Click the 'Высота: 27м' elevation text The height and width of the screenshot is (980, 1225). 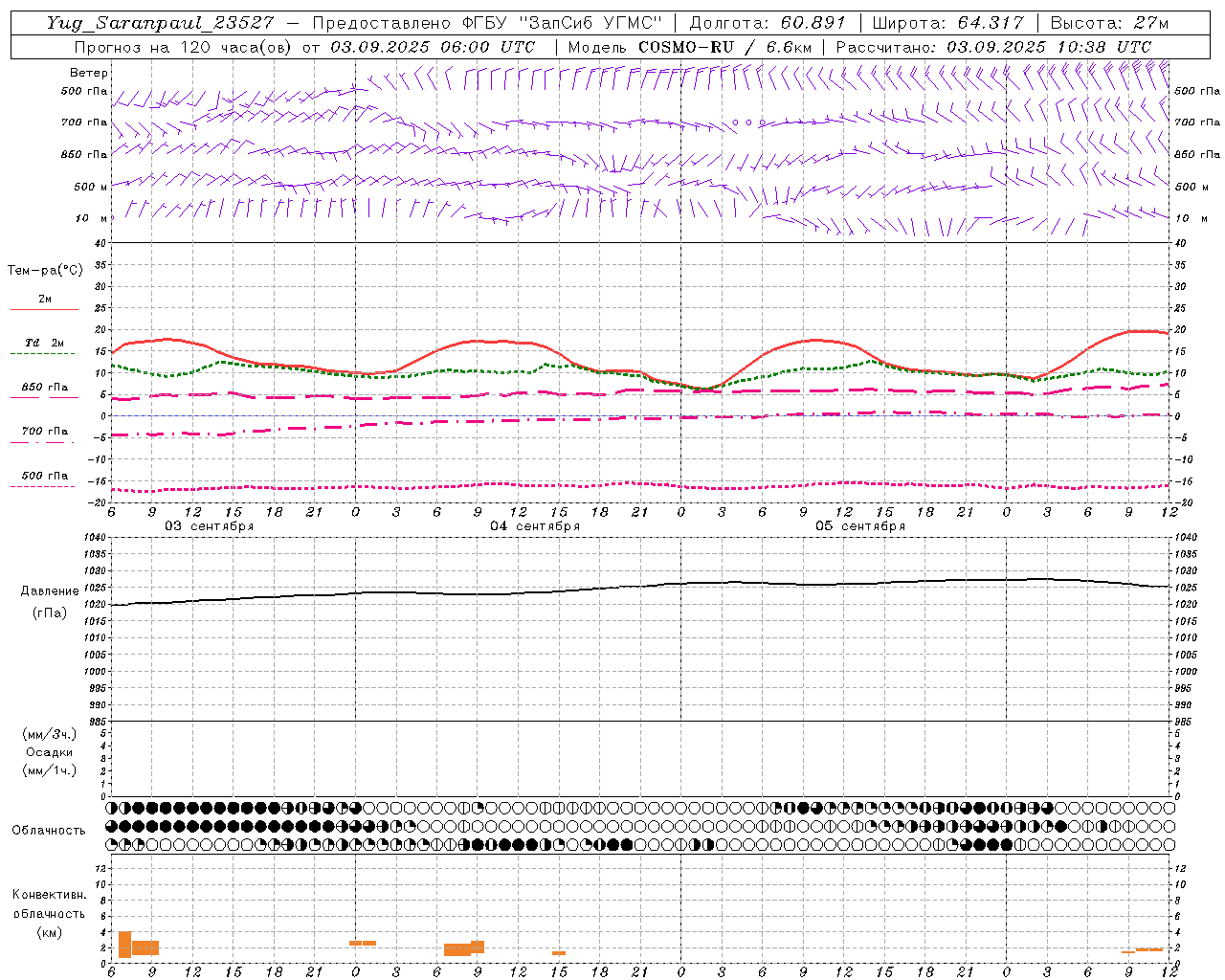click(1109, 23)
